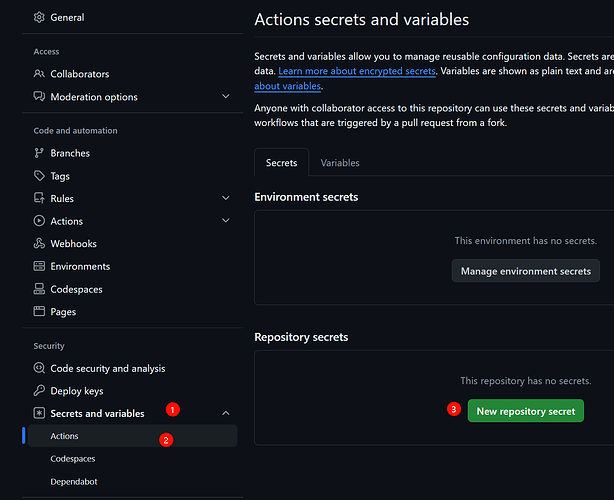Click the Pages browser icon
The height and width of the screenshot is (500, 614).
(39, 312)
